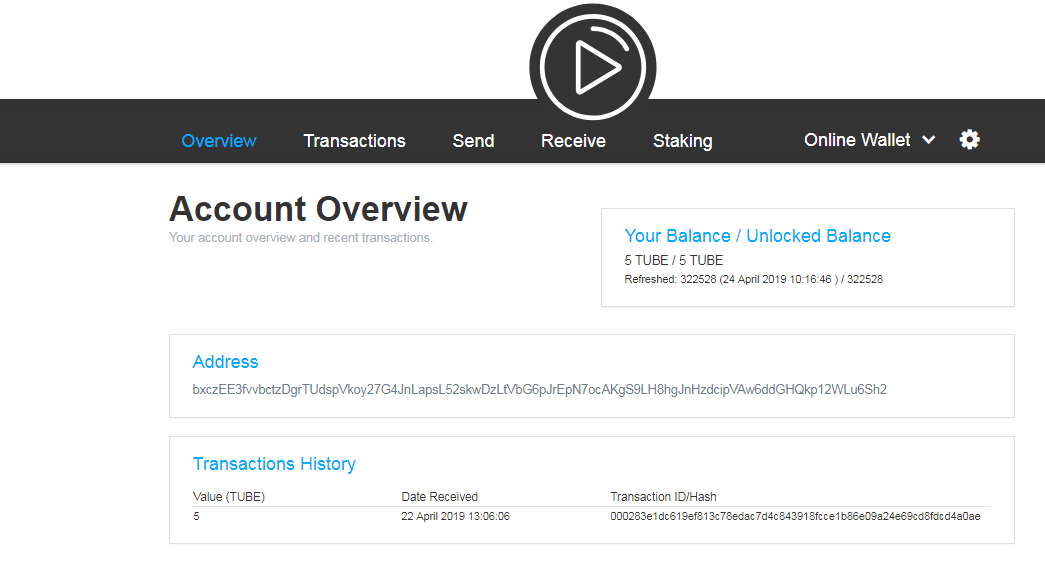
Task: Click the Address section heading
Action: (225, 362)
